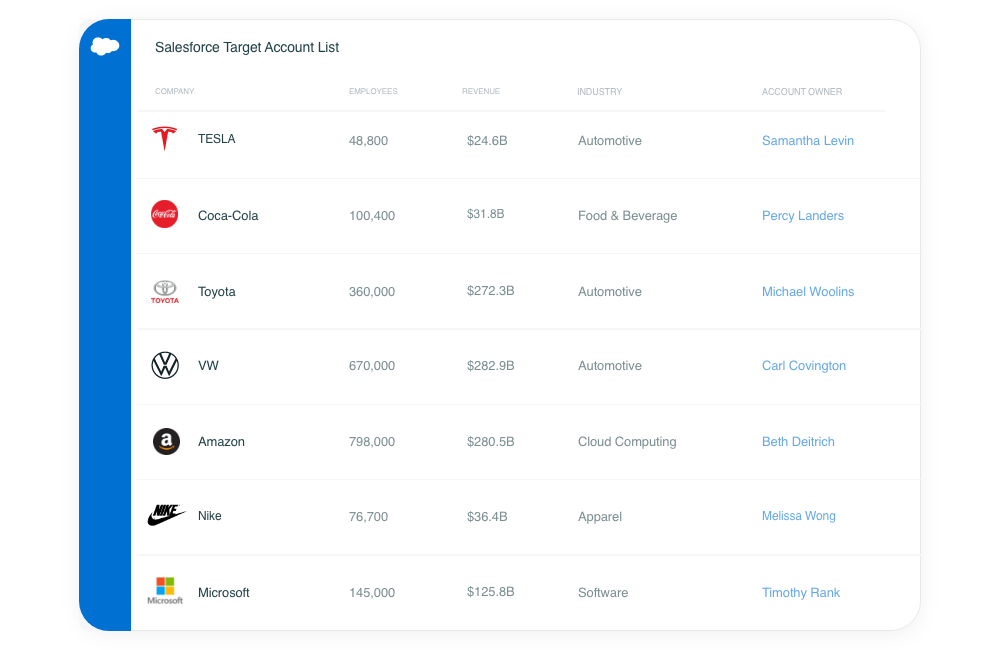Open Carl Covington's owner link

pos(804,366)
